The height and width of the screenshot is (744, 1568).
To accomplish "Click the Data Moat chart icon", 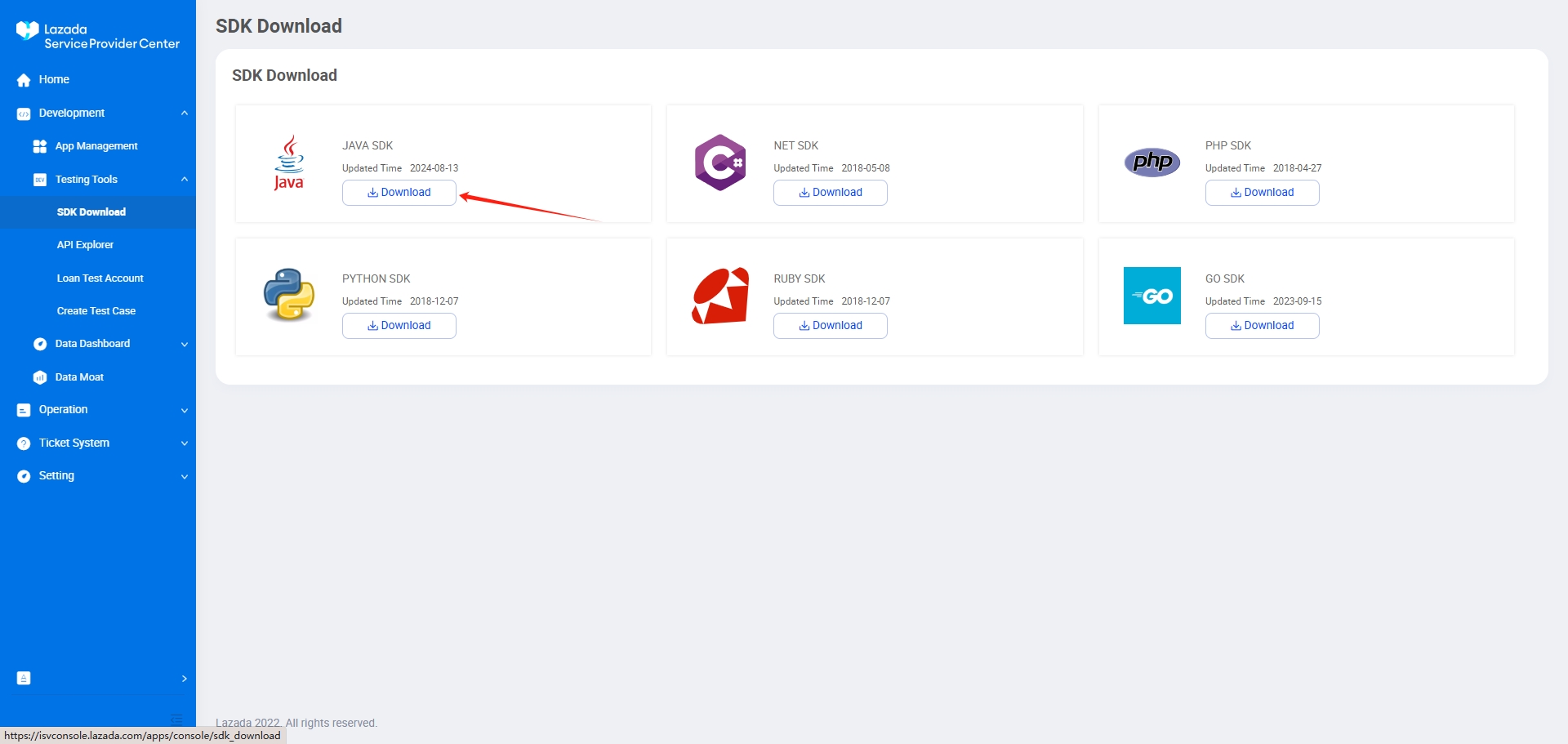I will pos(40,377).
